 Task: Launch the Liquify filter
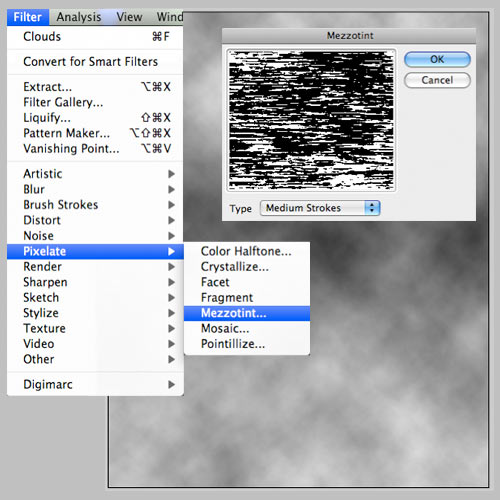click(x=95, y=118)
